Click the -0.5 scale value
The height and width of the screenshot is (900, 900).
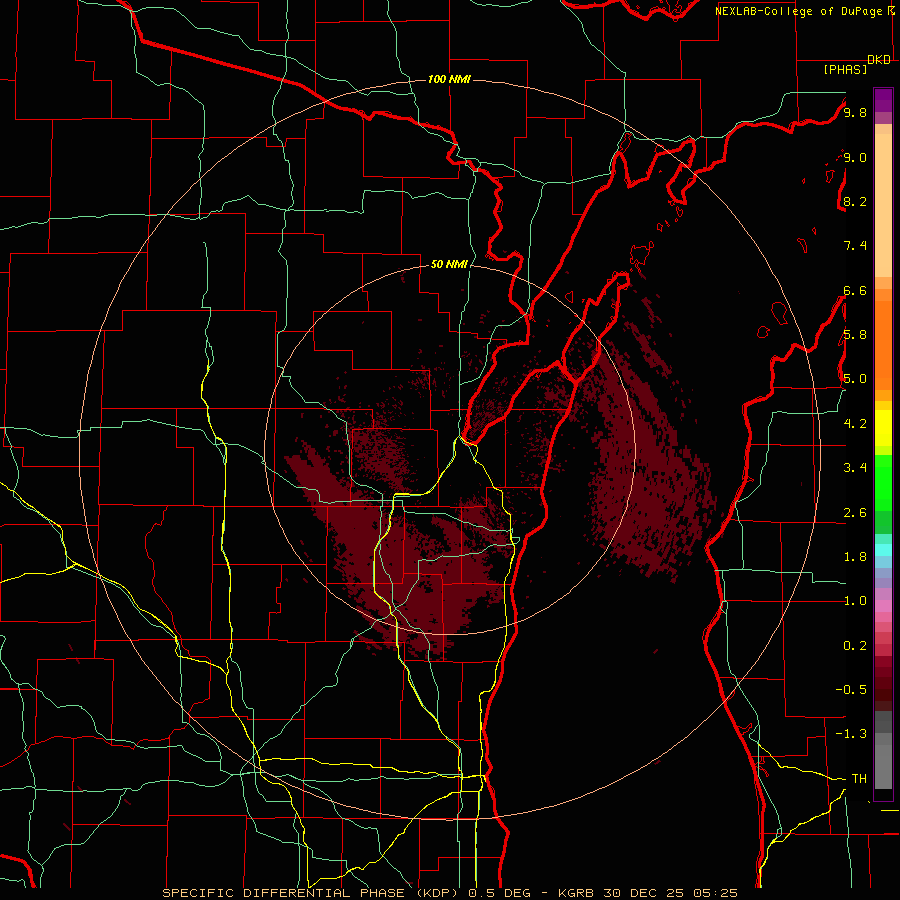pyautogui.click(x=851, y=689)
